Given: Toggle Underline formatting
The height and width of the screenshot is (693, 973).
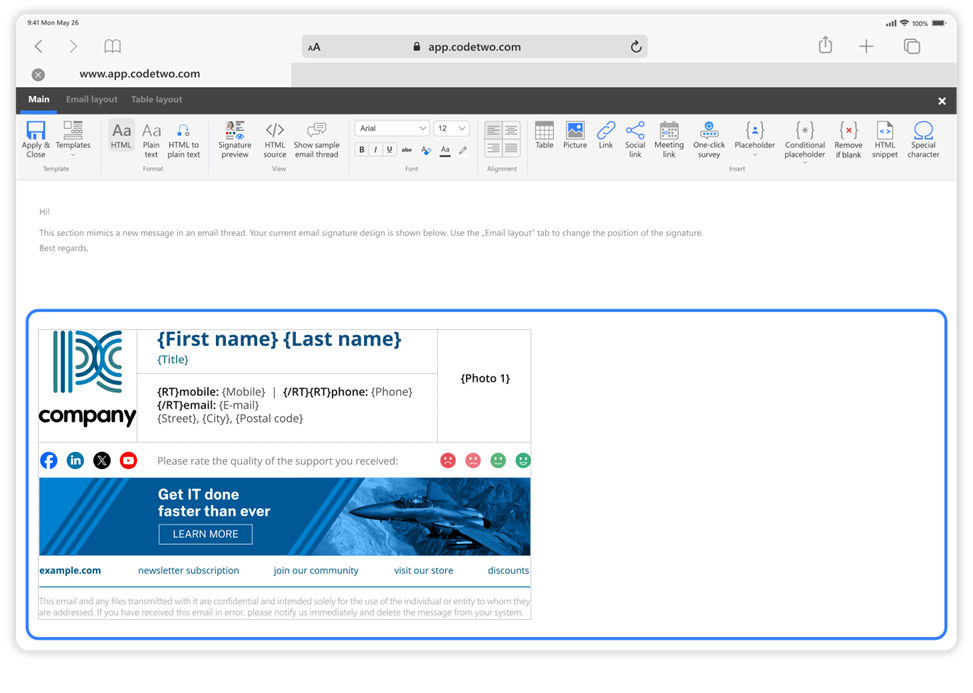Looking at the screenshot, I should pyautogui.click(x=390, y=150).
